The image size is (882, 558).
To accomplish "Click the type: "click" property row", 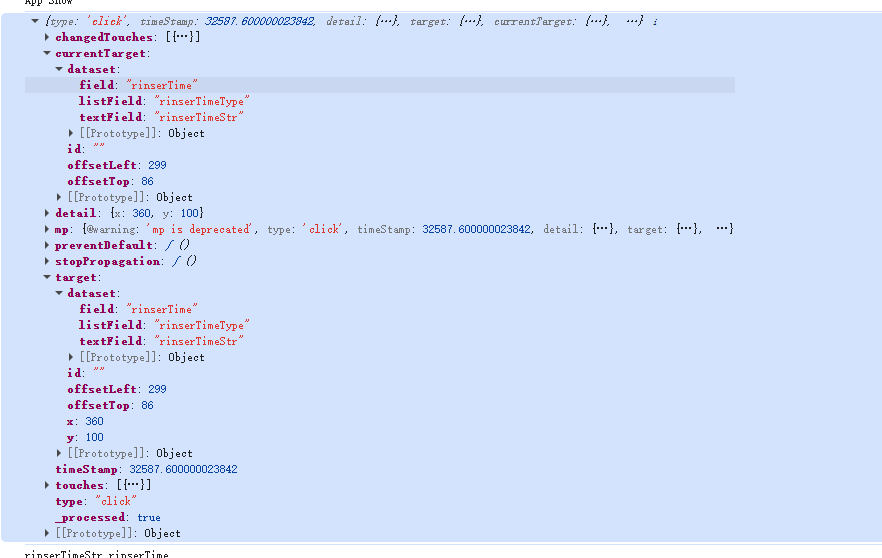I will point(95,501).
